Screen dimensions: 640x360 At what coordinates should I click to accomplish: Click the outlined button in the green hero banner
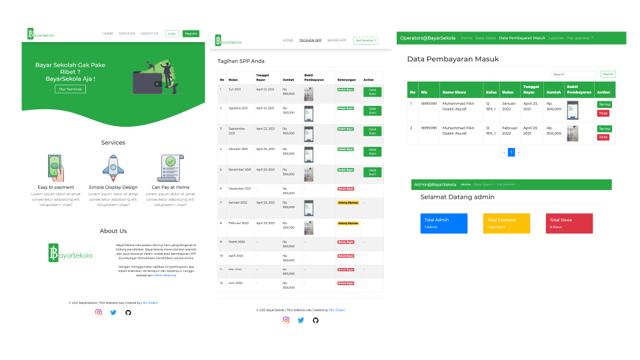[70, 89]
